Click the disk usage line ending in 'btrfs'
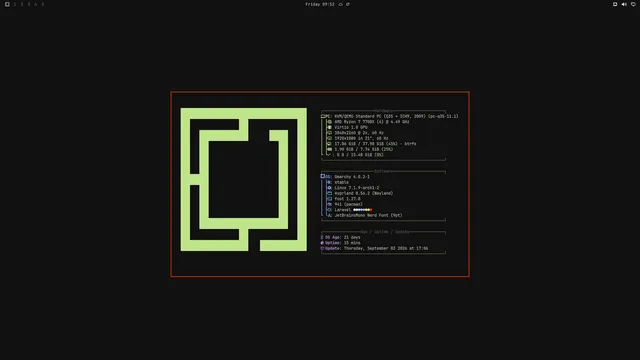The width and height of the screenshot is (640, 360). point(375,144)
